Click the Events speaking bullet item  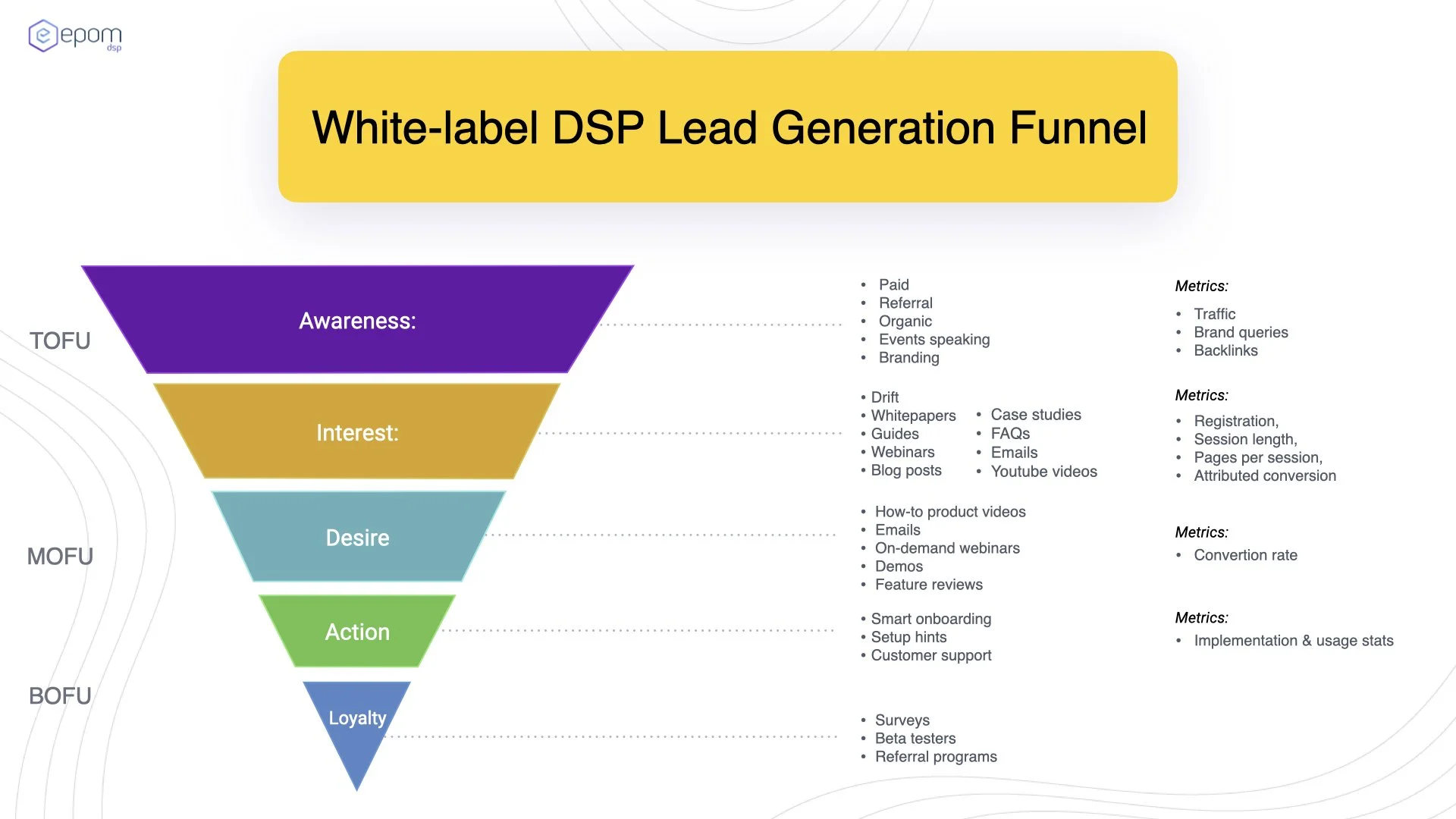point(934,339)
